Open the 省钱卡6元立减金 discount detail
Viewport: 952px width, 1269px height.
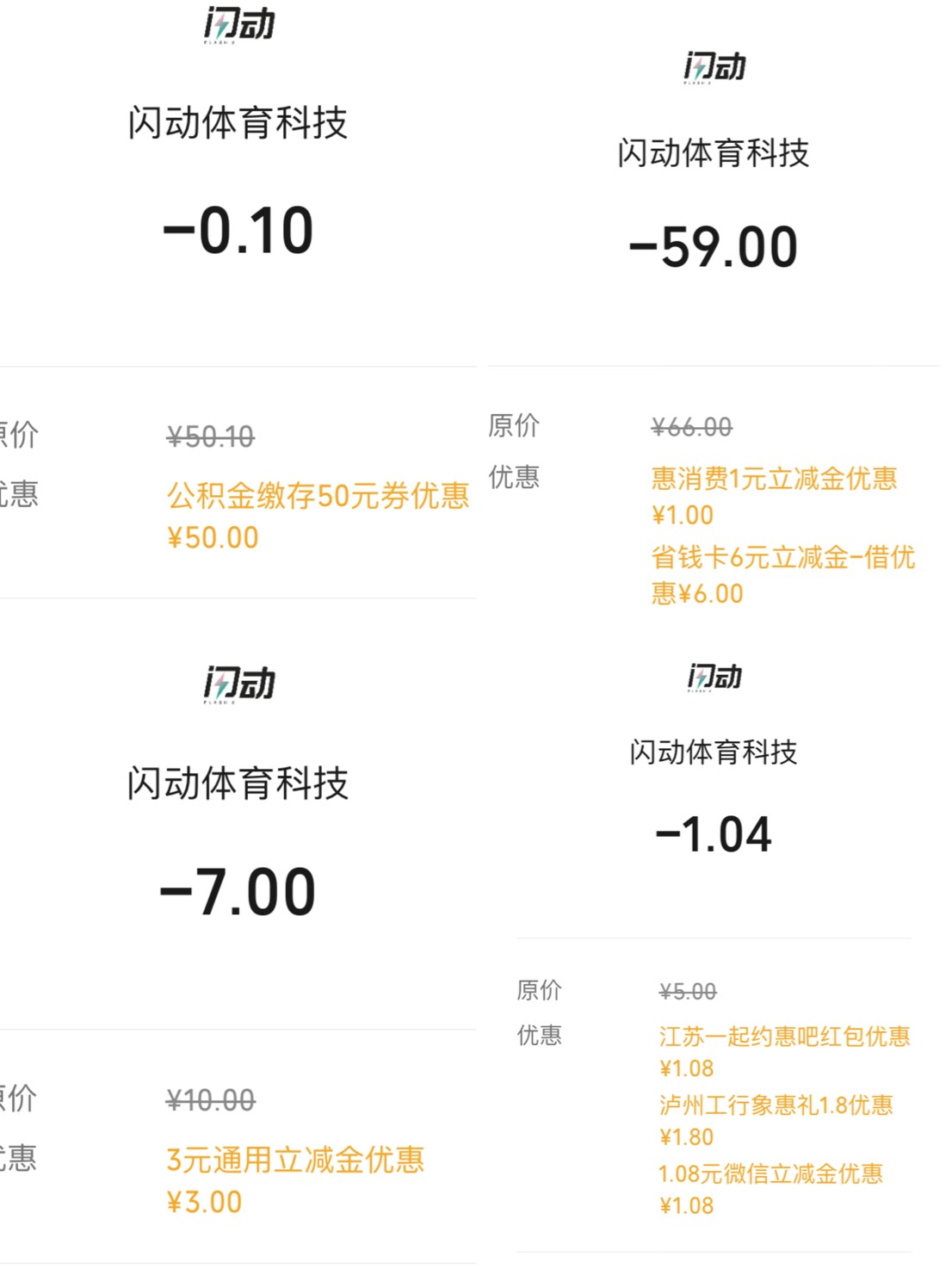point(782,558)
